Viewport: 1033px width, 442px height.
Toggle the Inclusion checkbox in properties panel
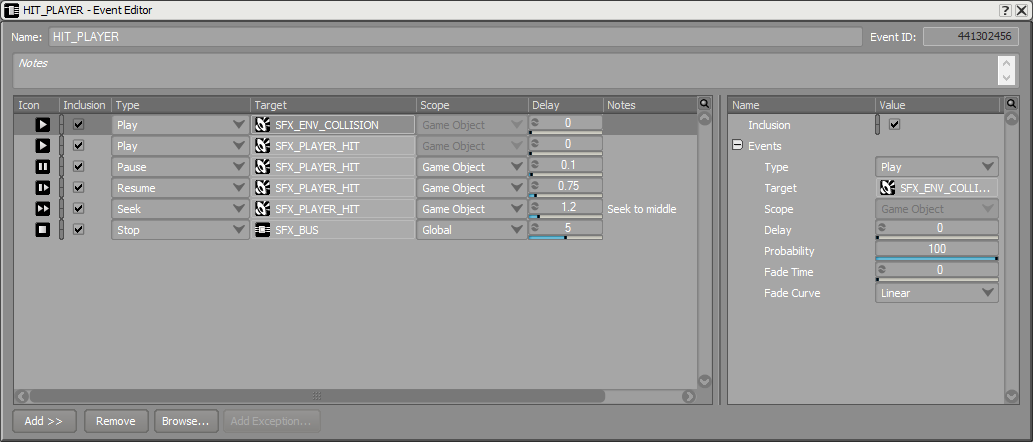[x=895, y=124]
